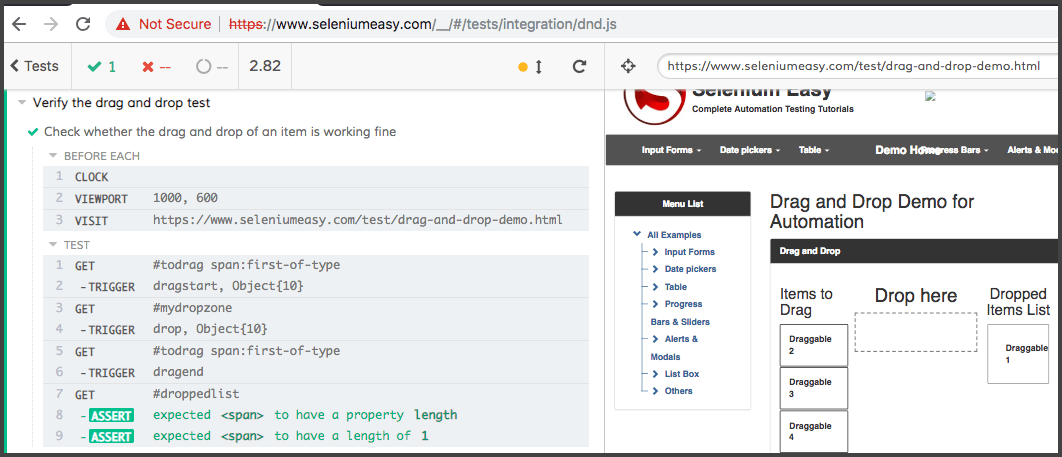Click the Not Secure warning icon
This screenshot has width=1062, height=457.
[x=123, y=24]
